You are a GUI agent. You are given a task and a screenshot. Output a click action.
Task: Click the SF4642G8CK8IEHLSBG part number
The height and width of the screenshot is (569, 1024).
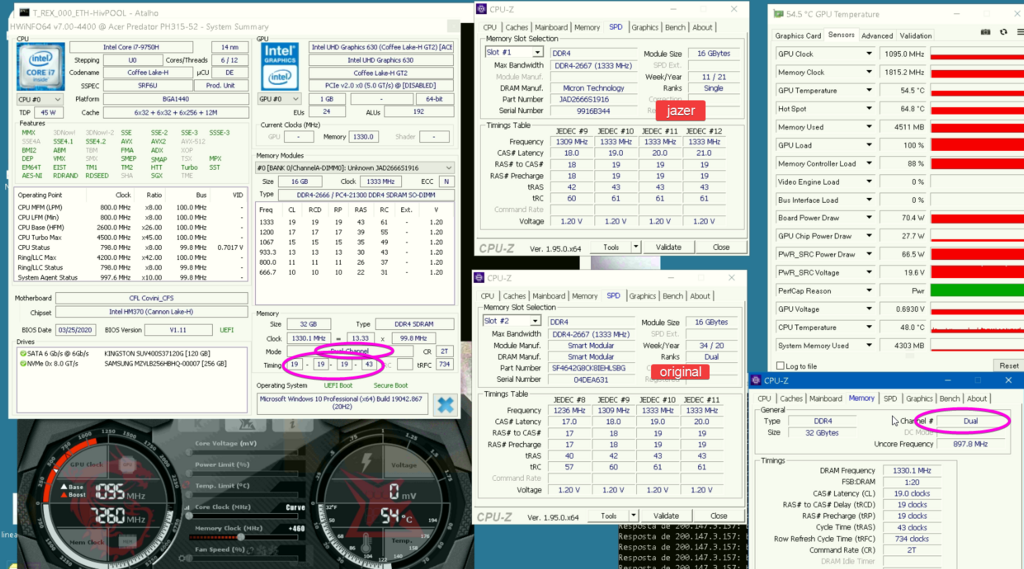coord(590,368)
